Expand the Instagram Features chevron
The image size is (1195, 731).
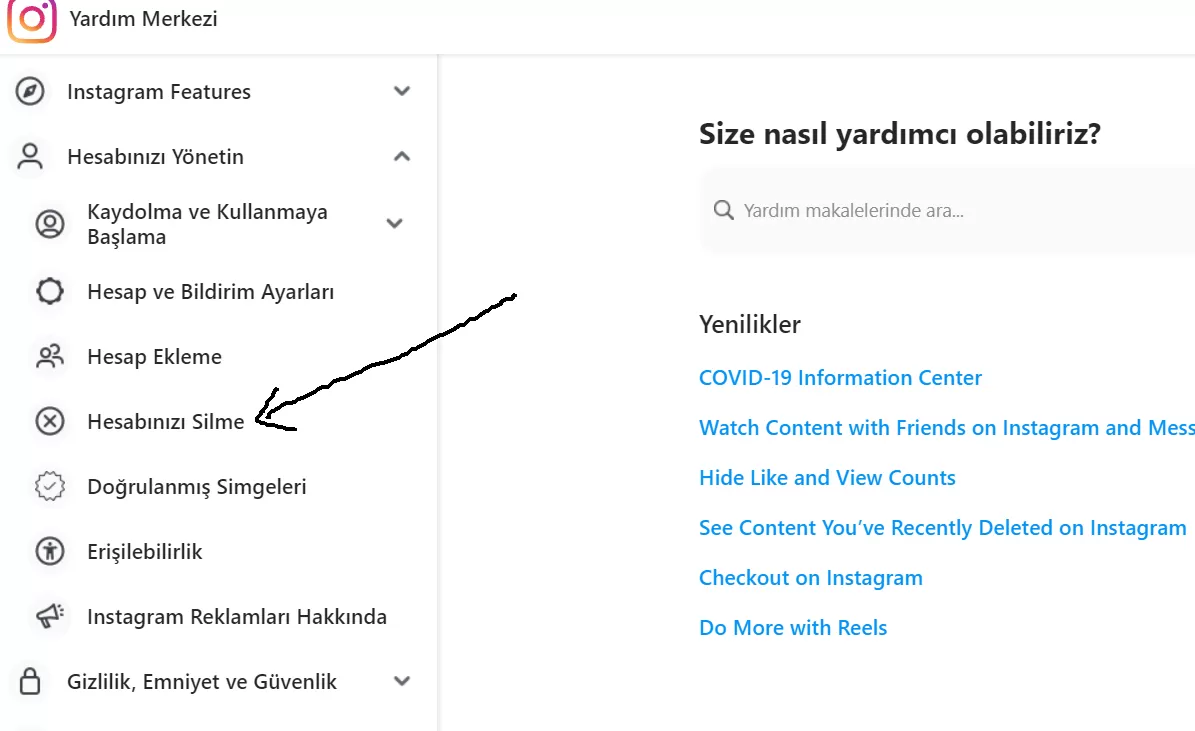pos(402,91)
